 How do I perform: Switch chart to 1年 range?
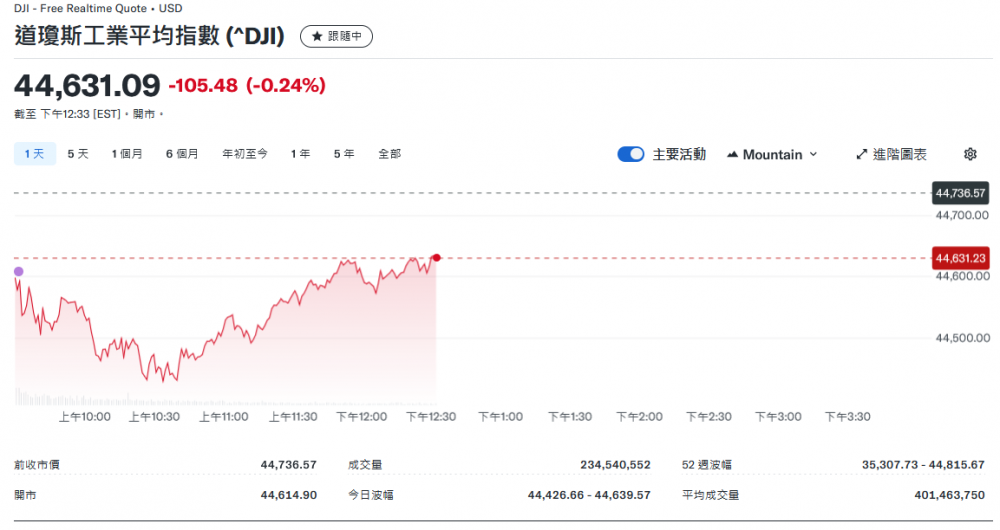300,154
